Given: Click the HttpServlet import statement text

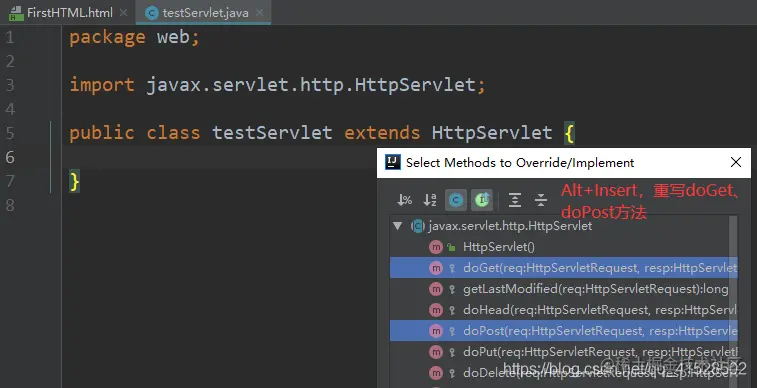Looking at the screenshot, I should (x=277, y=85).
